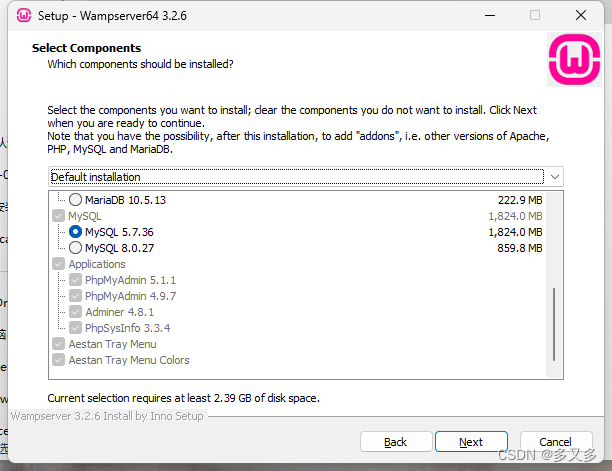Toggle the PhpMyAdmin 5.1.1 checkbox
The height and width of the screenshot is (471, 612).
click(75, 280)
